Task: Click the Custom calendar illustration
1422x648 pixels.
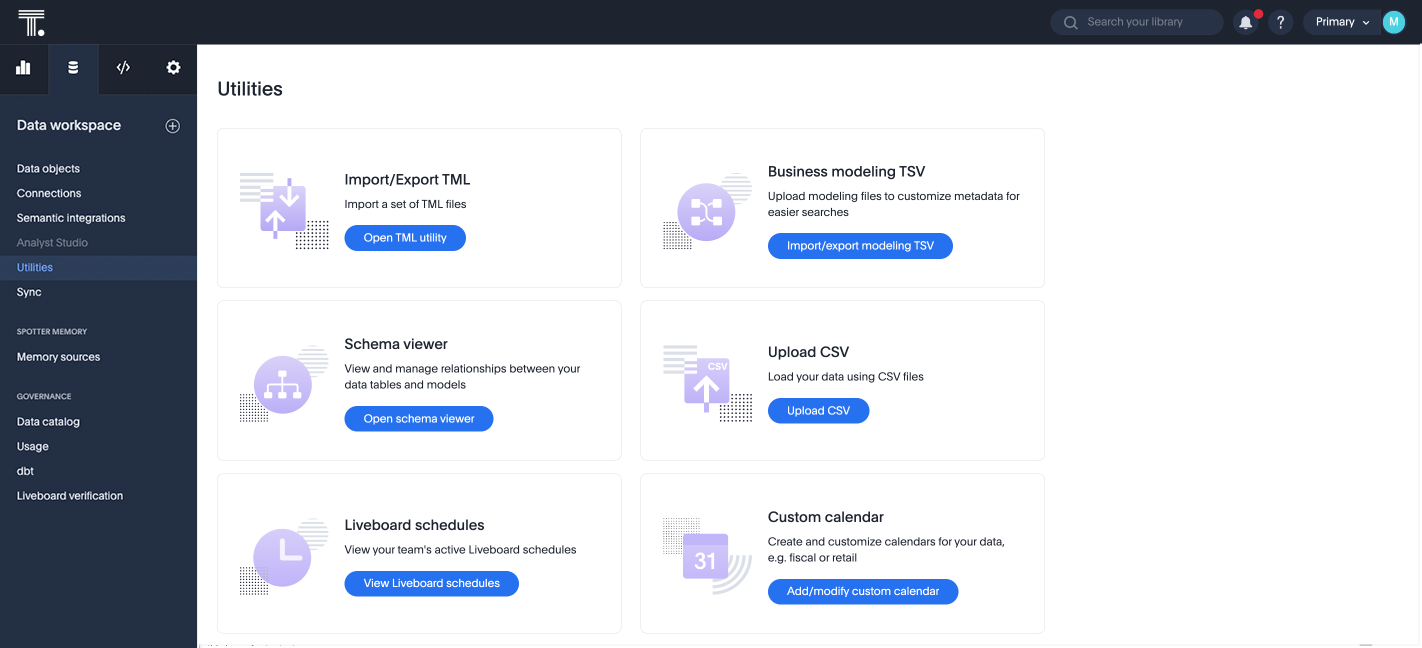Action: pos(707,557)
